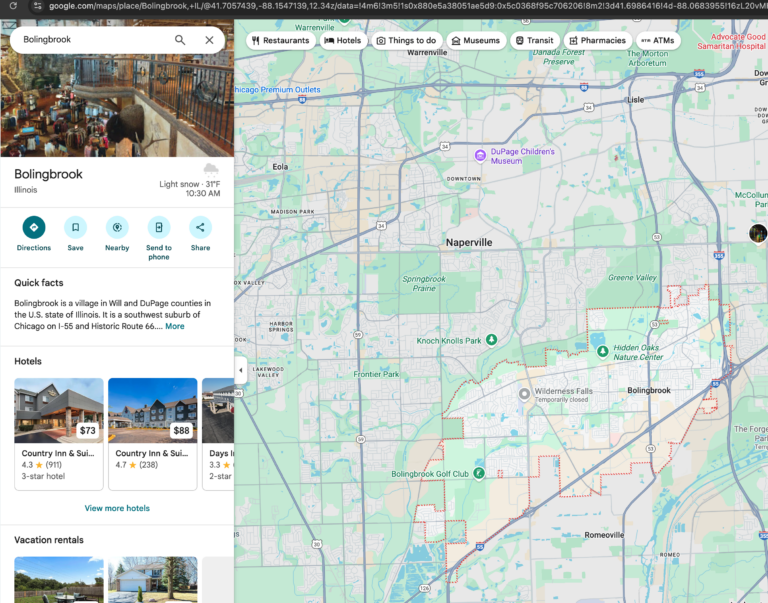The image size is (768, 603).
Task: Click the Directions icon button
Action: pos(33,227)
